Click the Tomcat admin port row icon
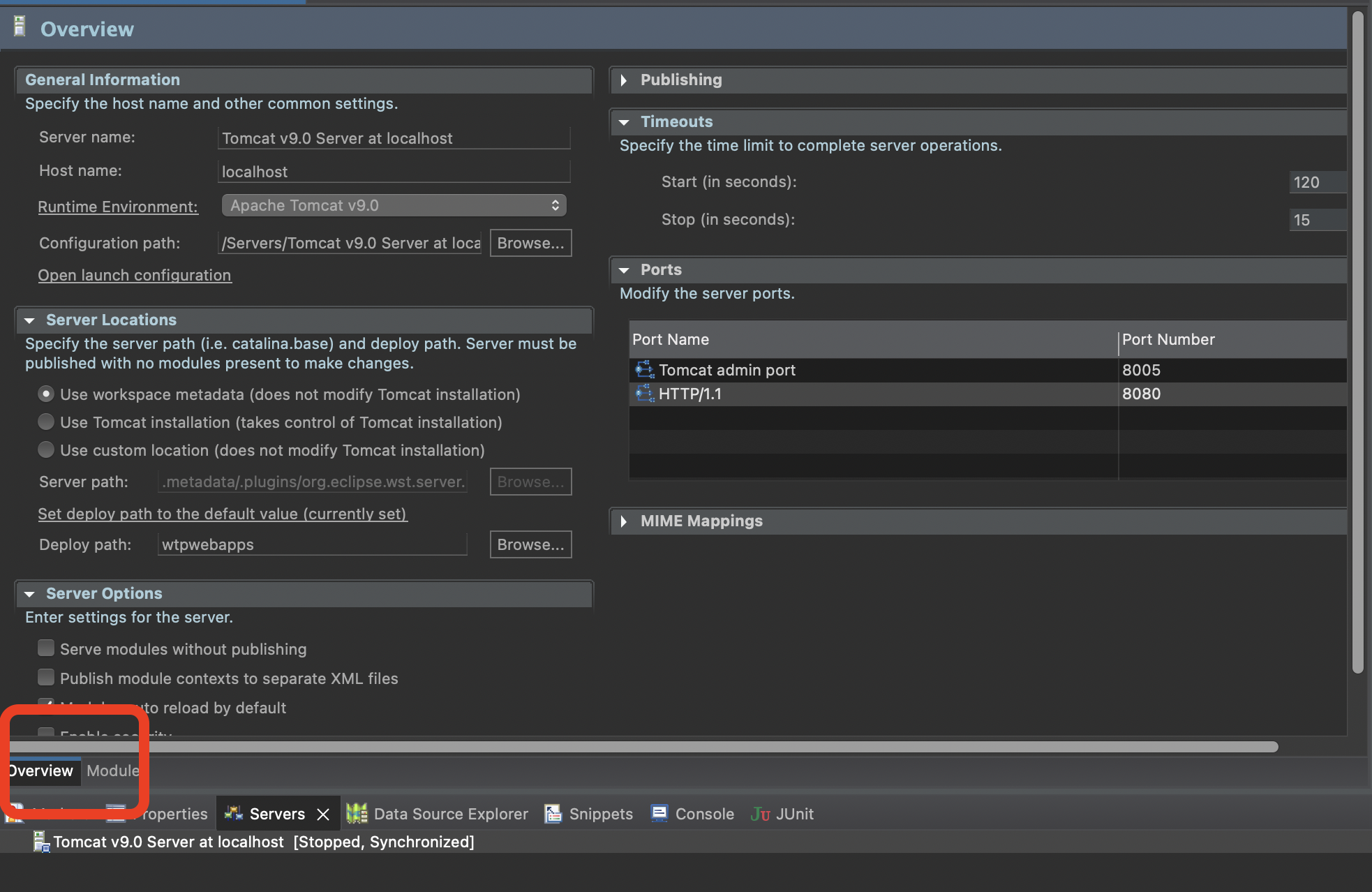This screenshot has width=1372, height=892. pyautogui.click(x=644, y=370)
